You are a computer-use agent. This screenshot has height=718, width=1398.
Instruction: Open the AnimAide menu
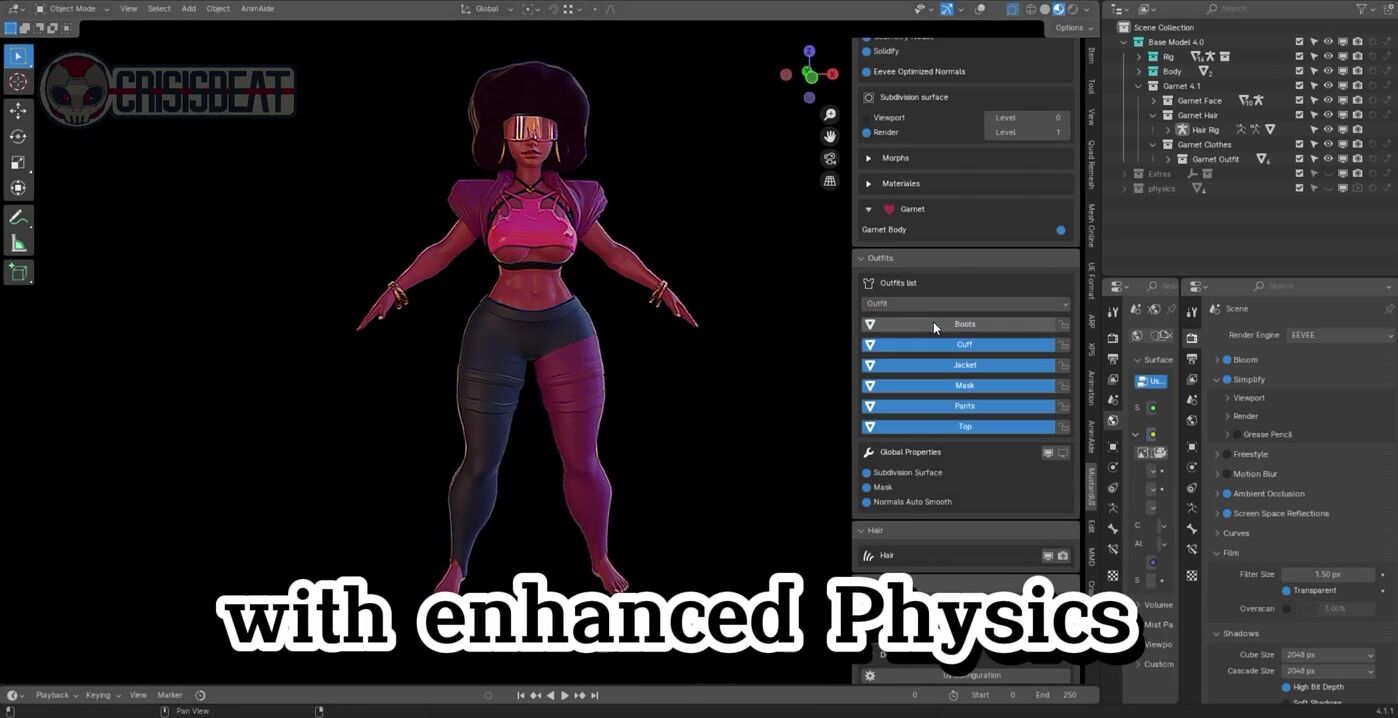pyautogui.click(x=257, y=9)
